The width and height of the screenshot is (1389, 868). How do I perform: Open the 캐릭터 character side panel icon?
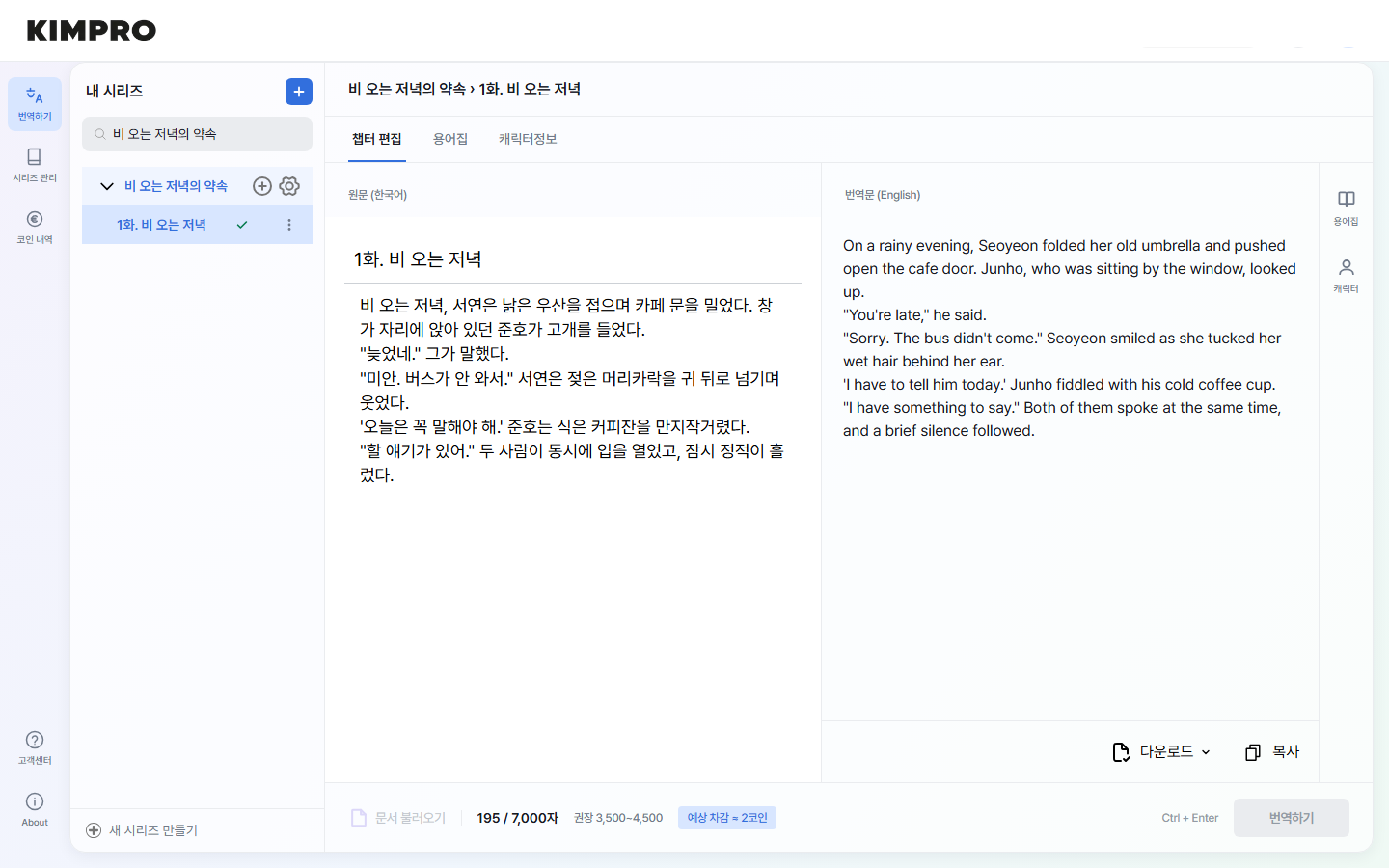tap(1346, 275)
